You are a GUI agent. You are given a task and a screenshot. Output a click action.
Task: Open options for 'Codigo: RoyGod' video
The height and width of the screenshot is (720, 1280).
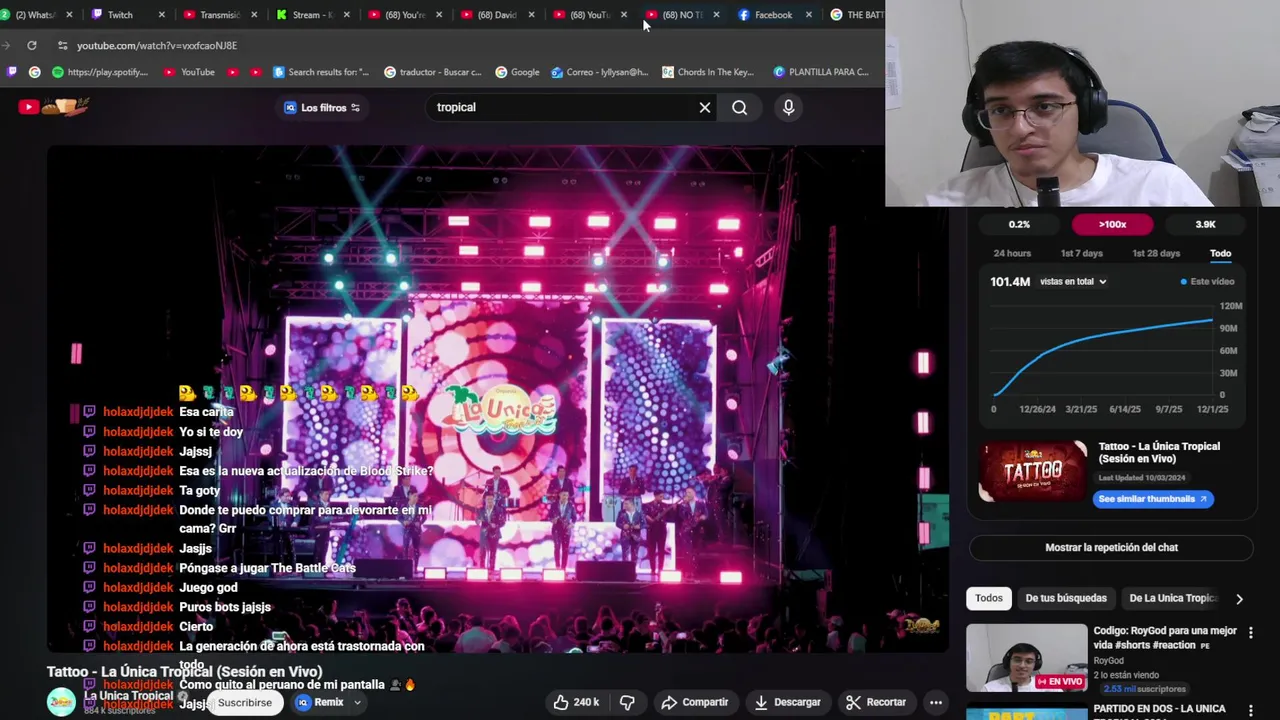(x=1250, y=633)
